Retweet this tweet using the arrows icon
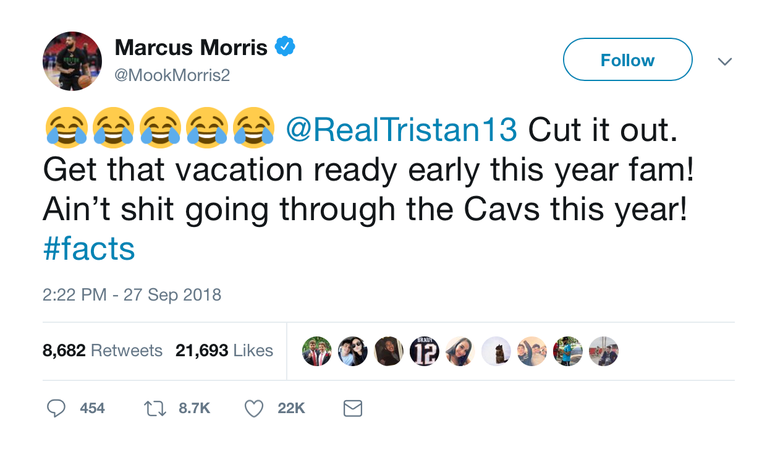The width and height of the screenshot is (775, 449). click(x=155, y=408)
